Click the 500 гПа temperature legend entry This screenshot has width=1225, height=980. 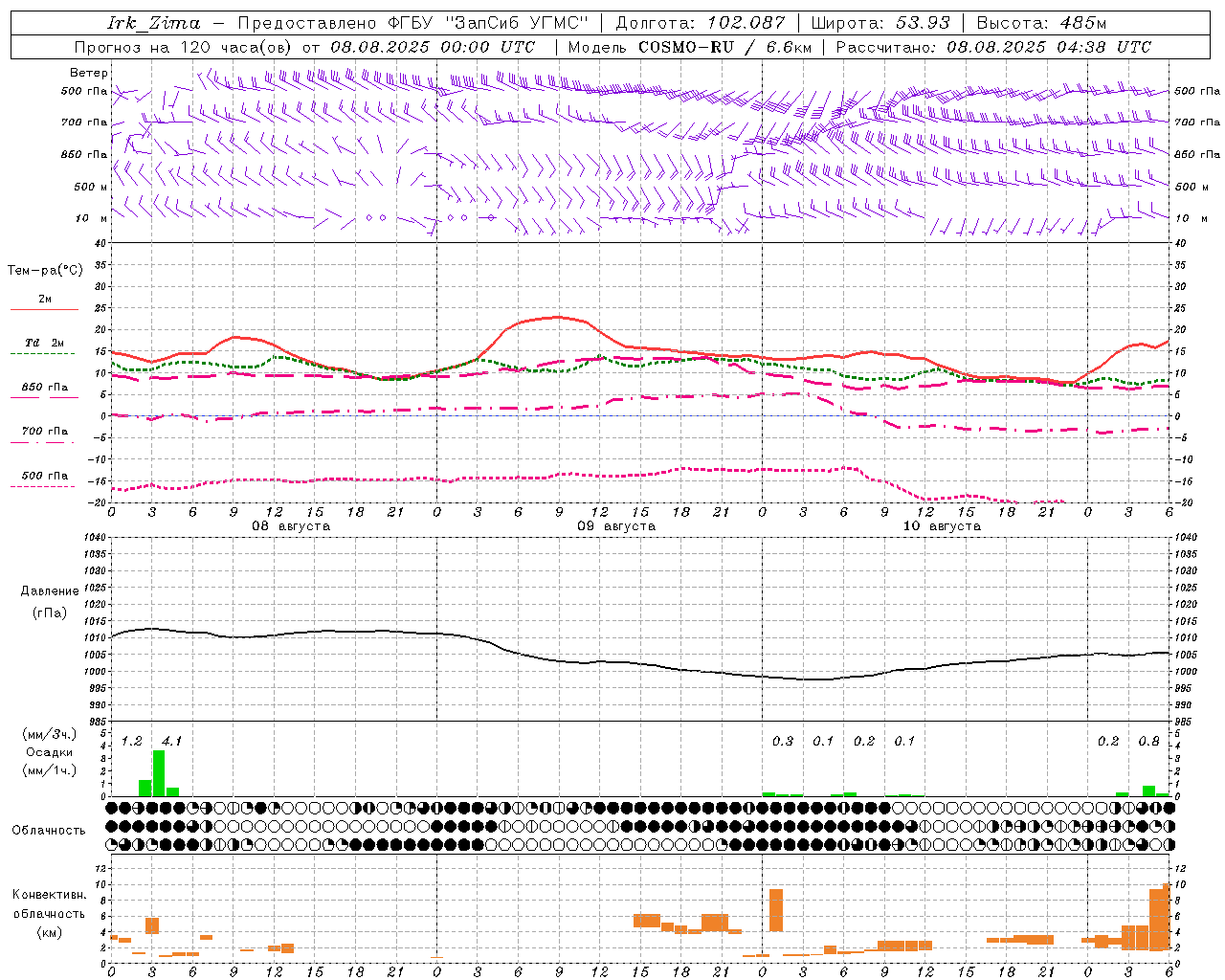click(43, 480)
